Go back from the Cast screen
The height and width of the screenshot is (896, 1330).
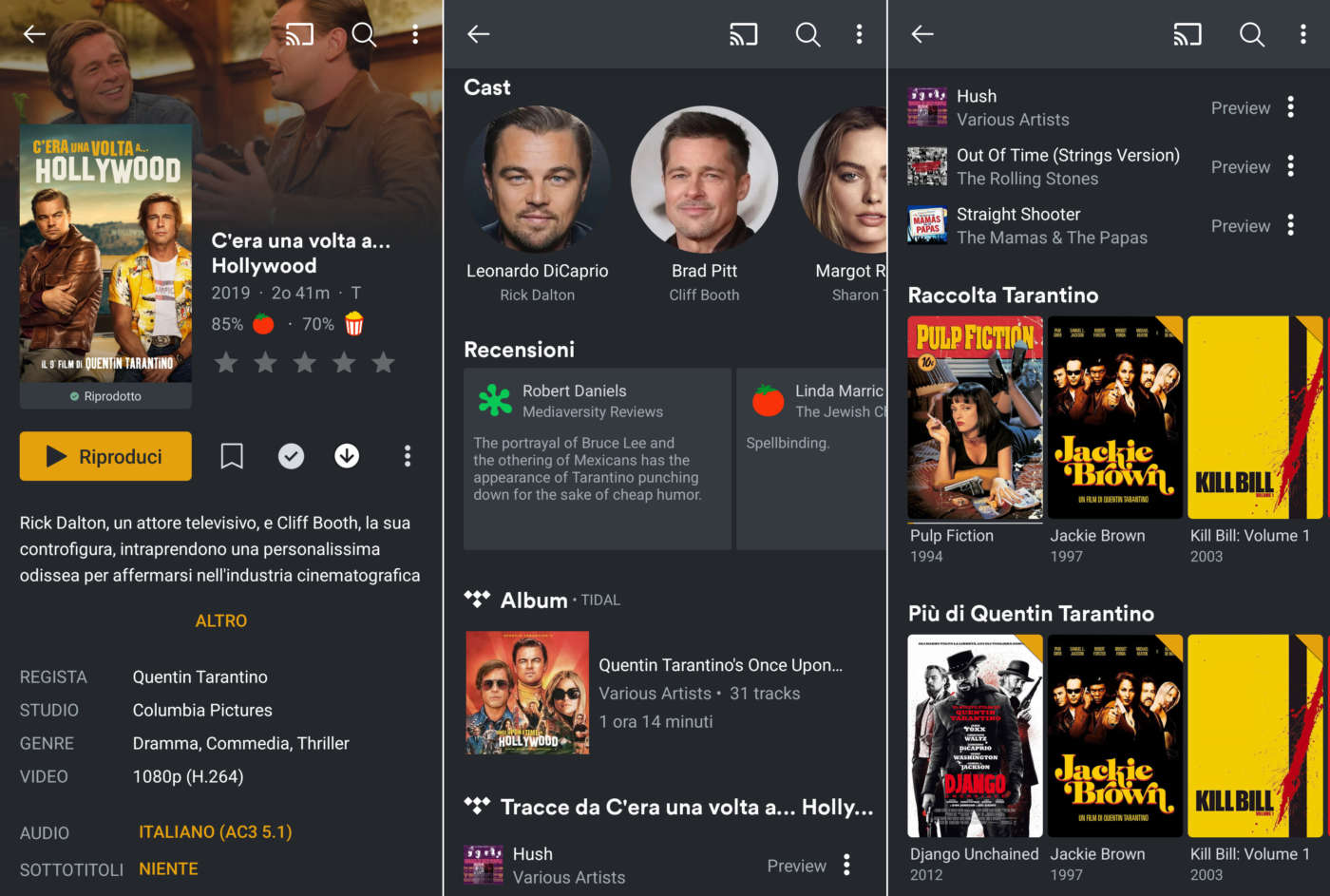(x=479, y=34)
